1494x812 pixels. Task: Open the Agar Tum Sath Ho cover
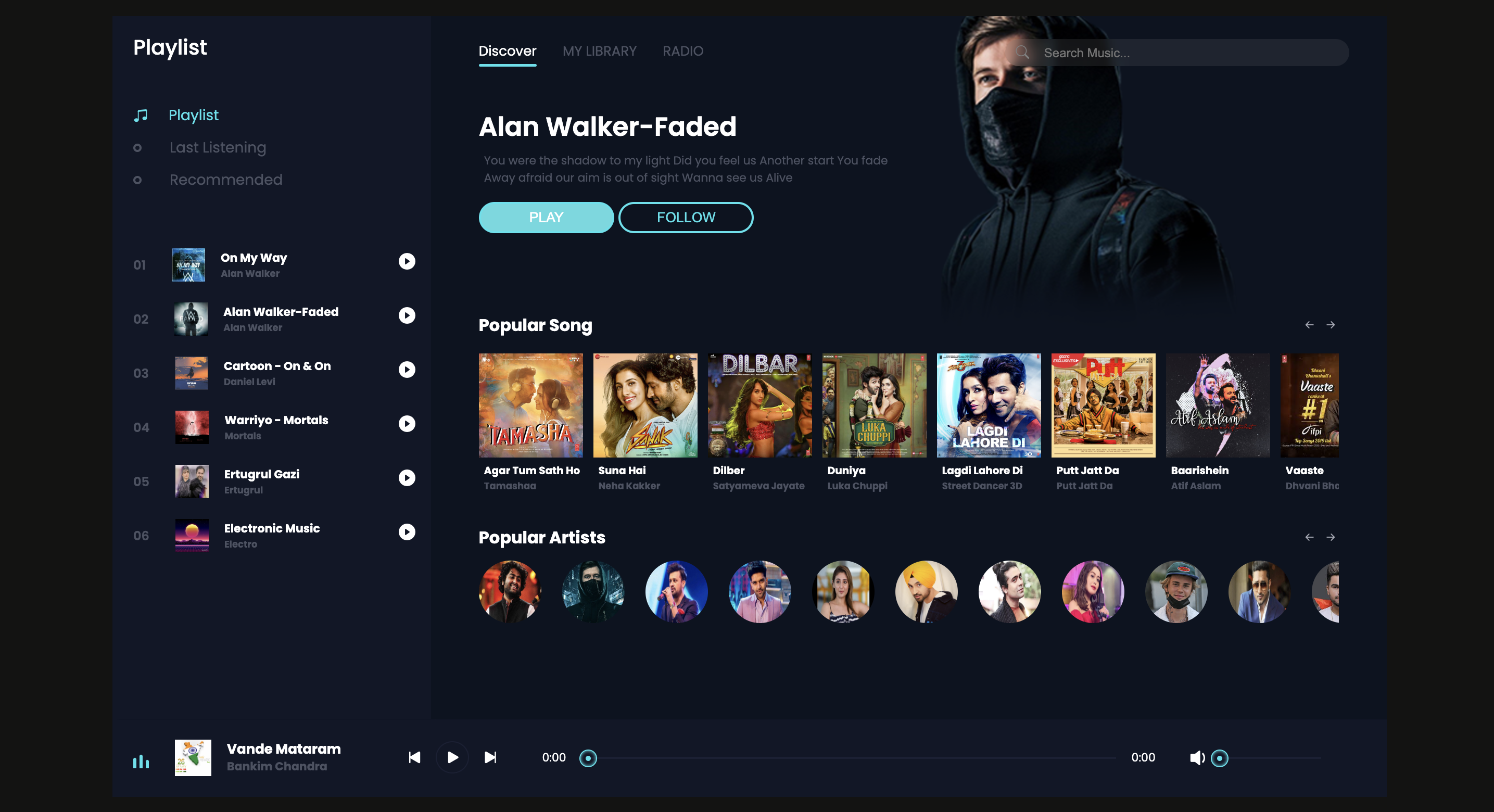(530, 405)
